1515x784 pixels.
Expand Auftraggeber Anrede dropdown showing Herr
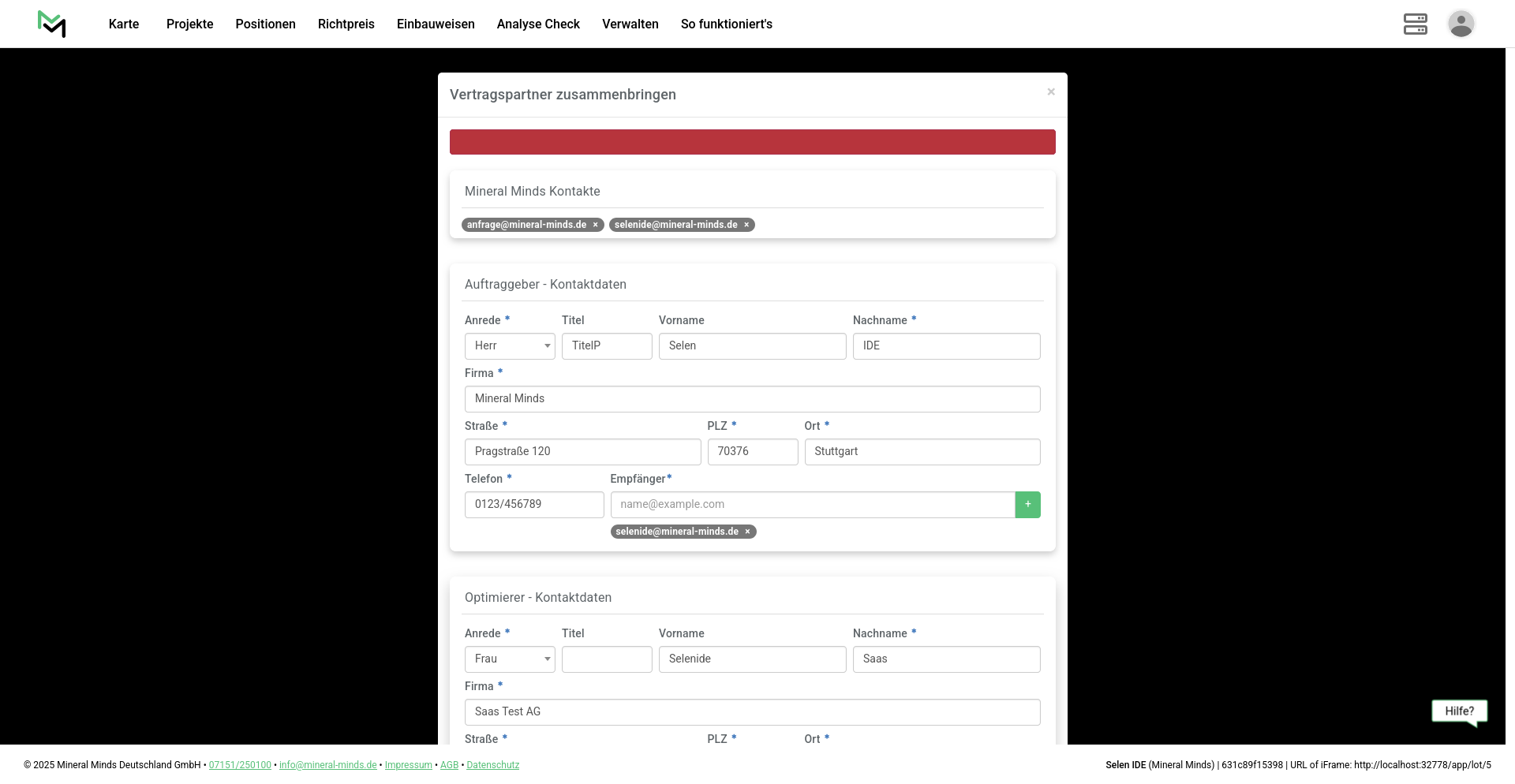pyautogui.click(x=510, y=346)
